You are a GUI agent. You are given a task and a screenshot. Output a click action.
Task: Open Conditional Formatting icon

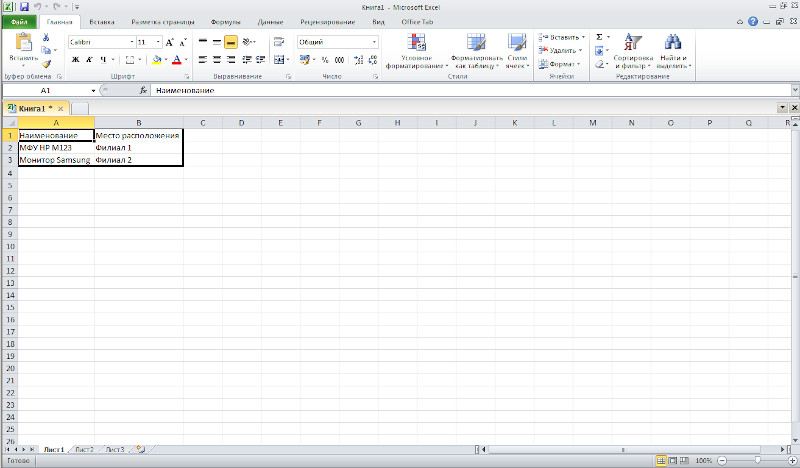pyautogui.click(x=416, y=43)
